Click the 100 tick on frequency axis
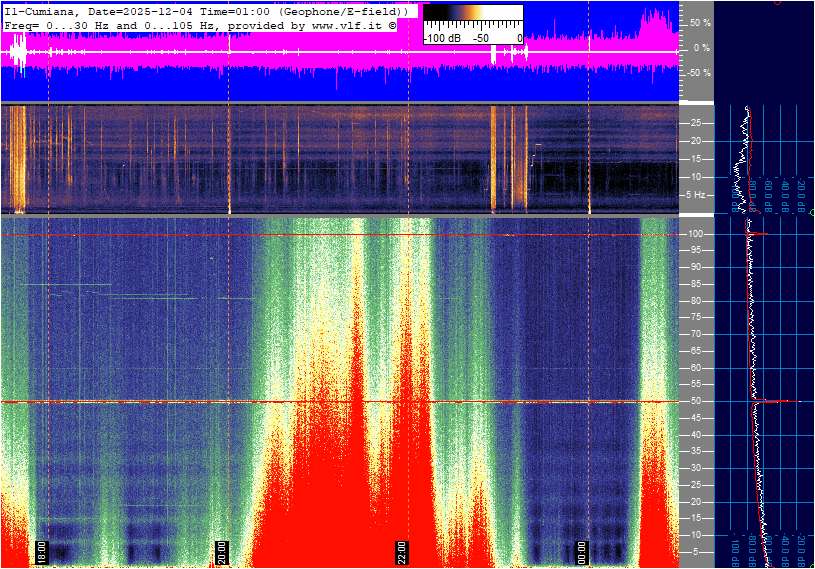The image size is (815, 569). click(696, 234)
